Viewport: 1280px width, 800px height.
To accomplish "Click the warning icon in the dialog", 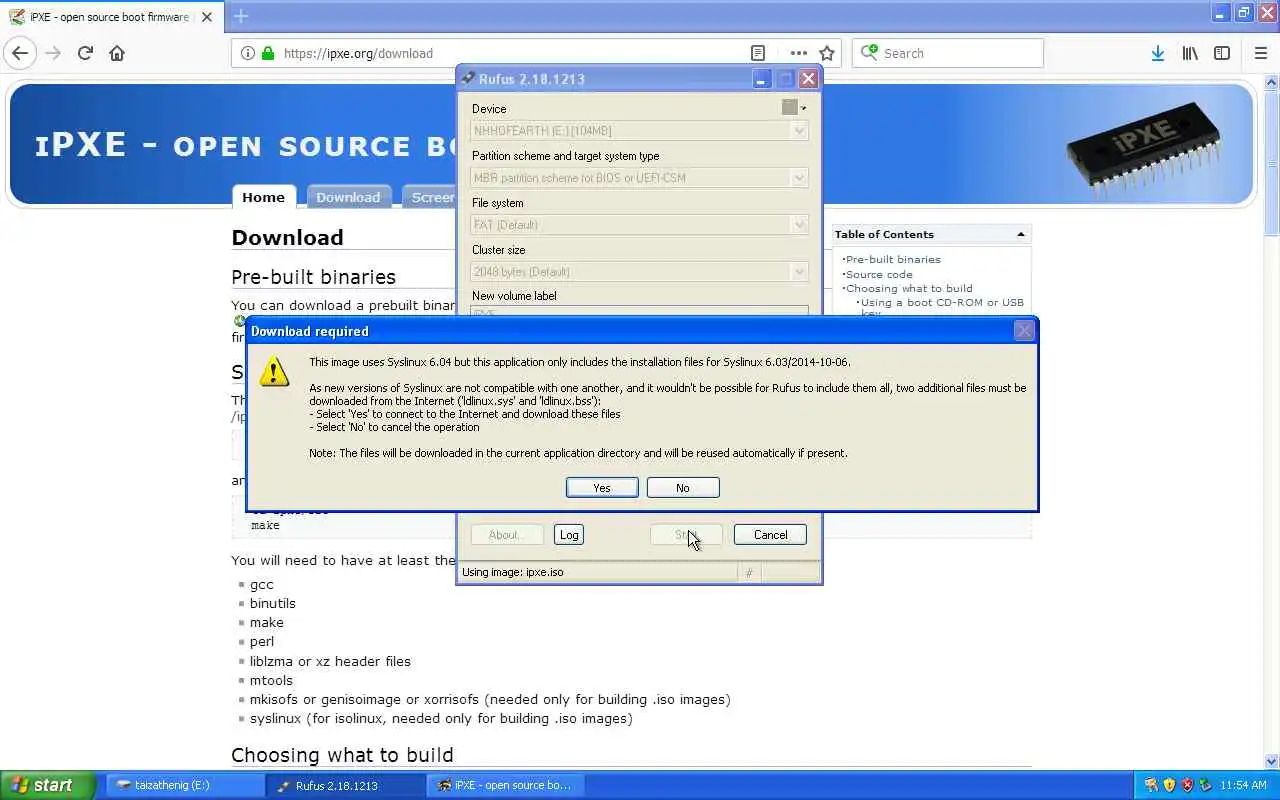I will point(274,372).
